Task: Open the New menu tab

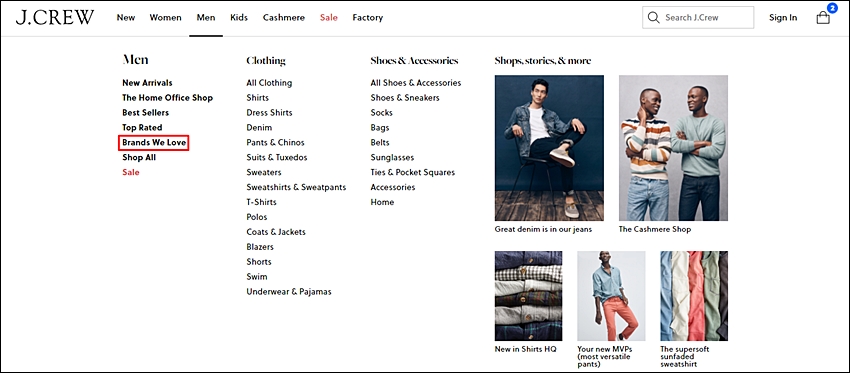Action: [126, 17]
